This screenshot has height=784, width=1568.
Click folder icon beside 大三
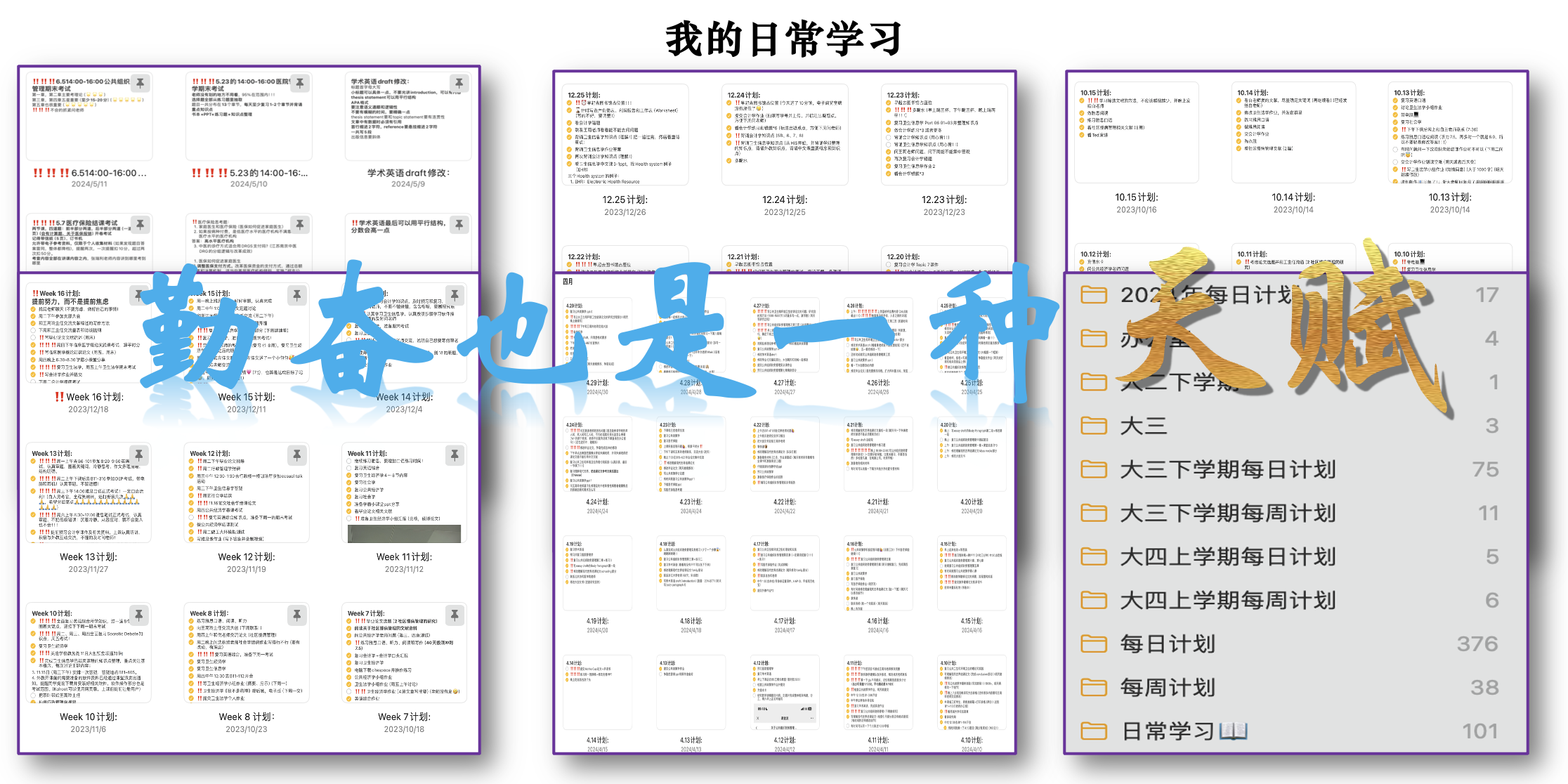(1094, 426)
